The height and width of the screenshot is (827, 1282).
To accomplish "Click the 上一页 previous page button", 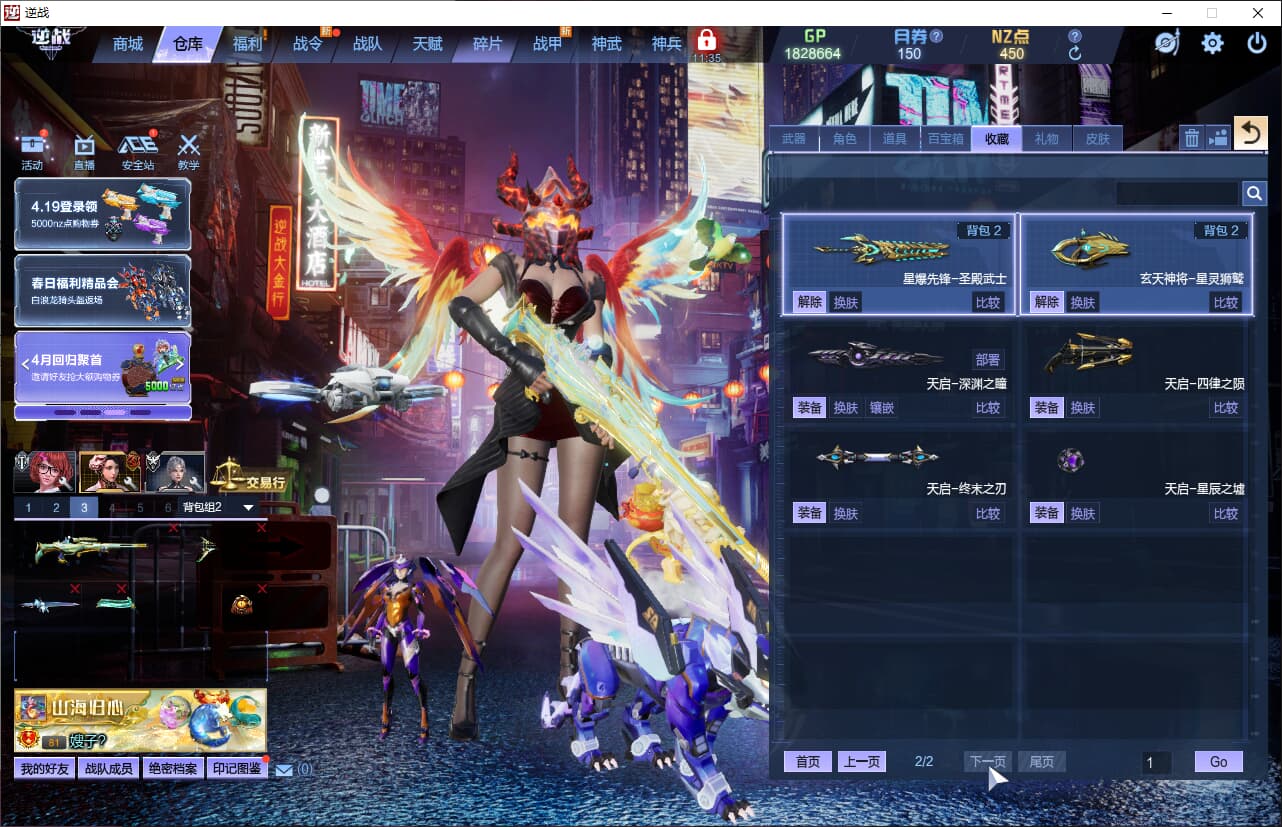I will pyautogui.click(x=862, y=762).
